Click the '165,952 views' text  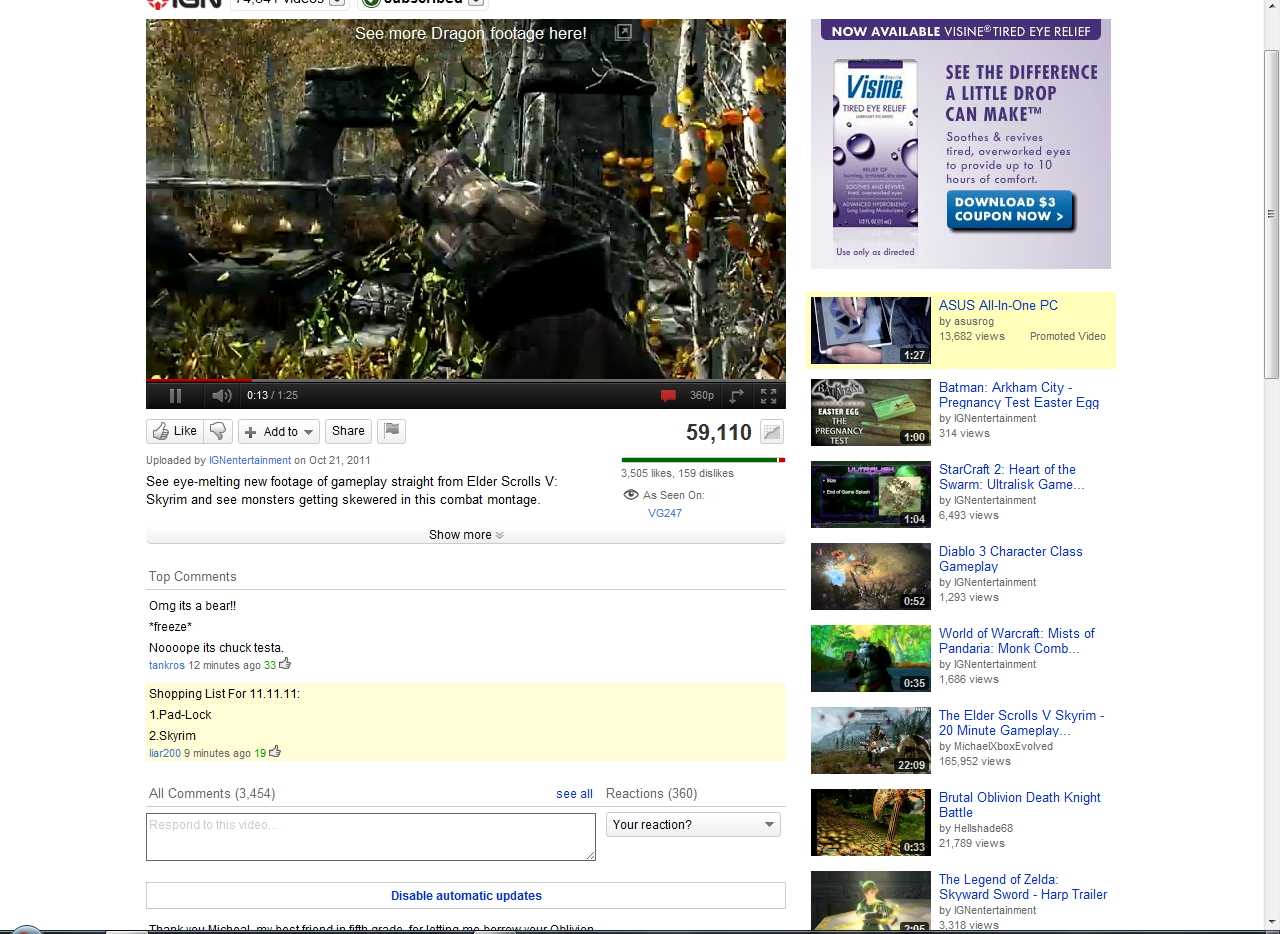[973, 761]
